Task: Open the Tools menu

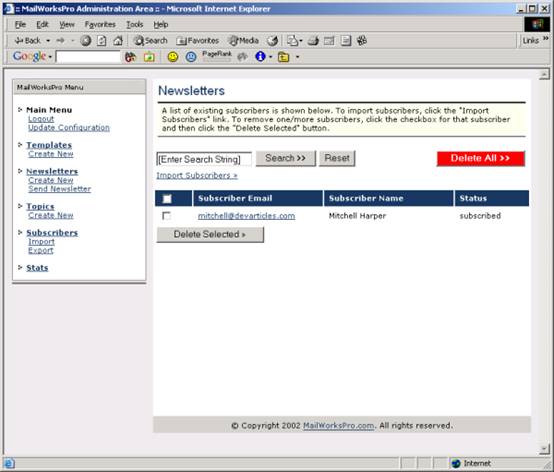Action: (135, 24)
